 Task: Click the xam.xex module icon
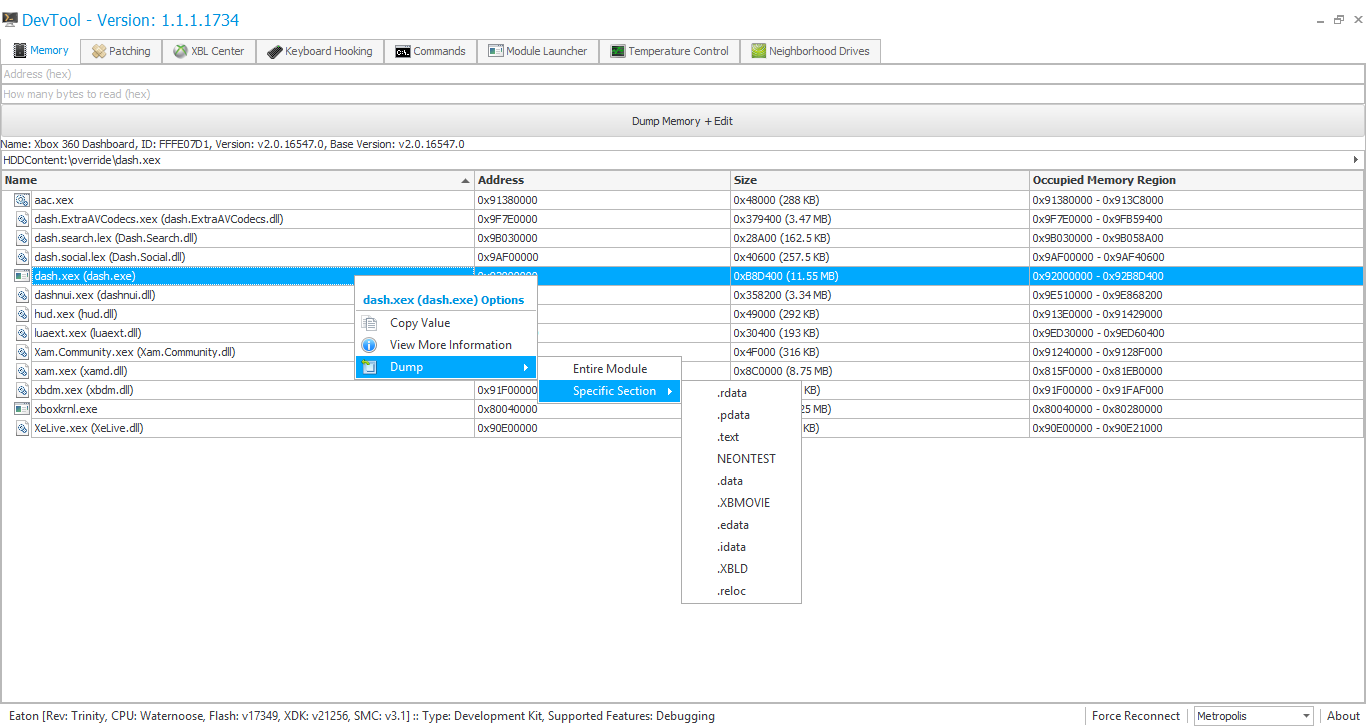tap(22, 371)
